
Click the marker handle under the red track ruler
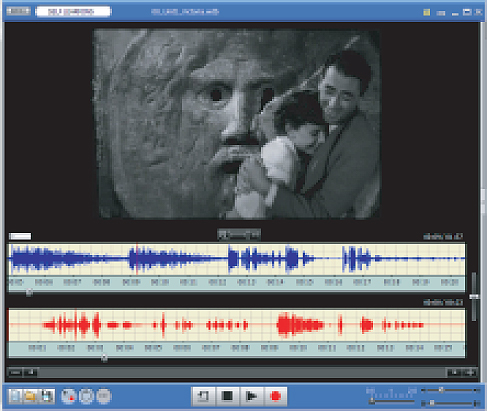coord(104,358)
